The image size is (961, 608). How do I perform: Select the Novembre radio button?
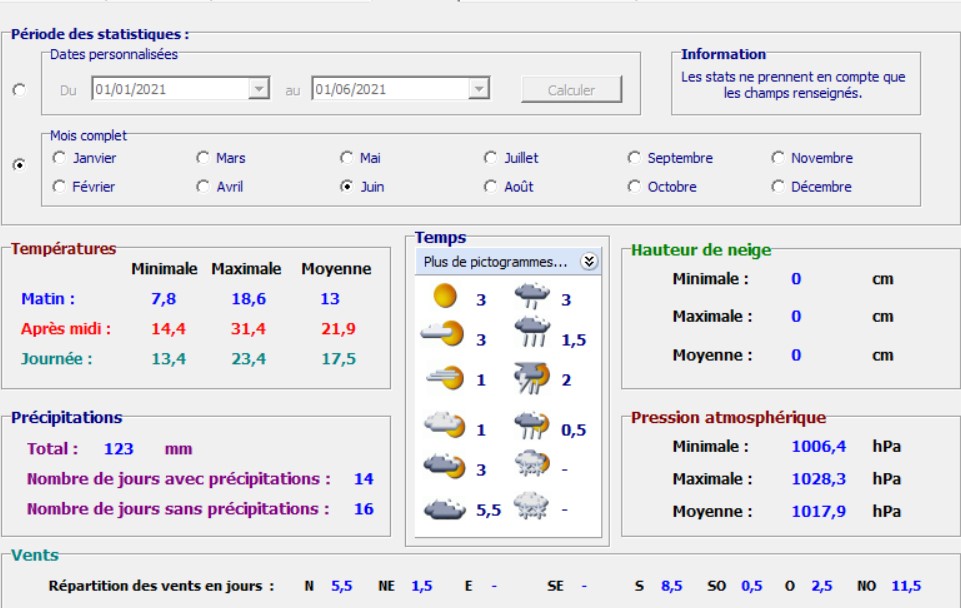coord(778,158)
